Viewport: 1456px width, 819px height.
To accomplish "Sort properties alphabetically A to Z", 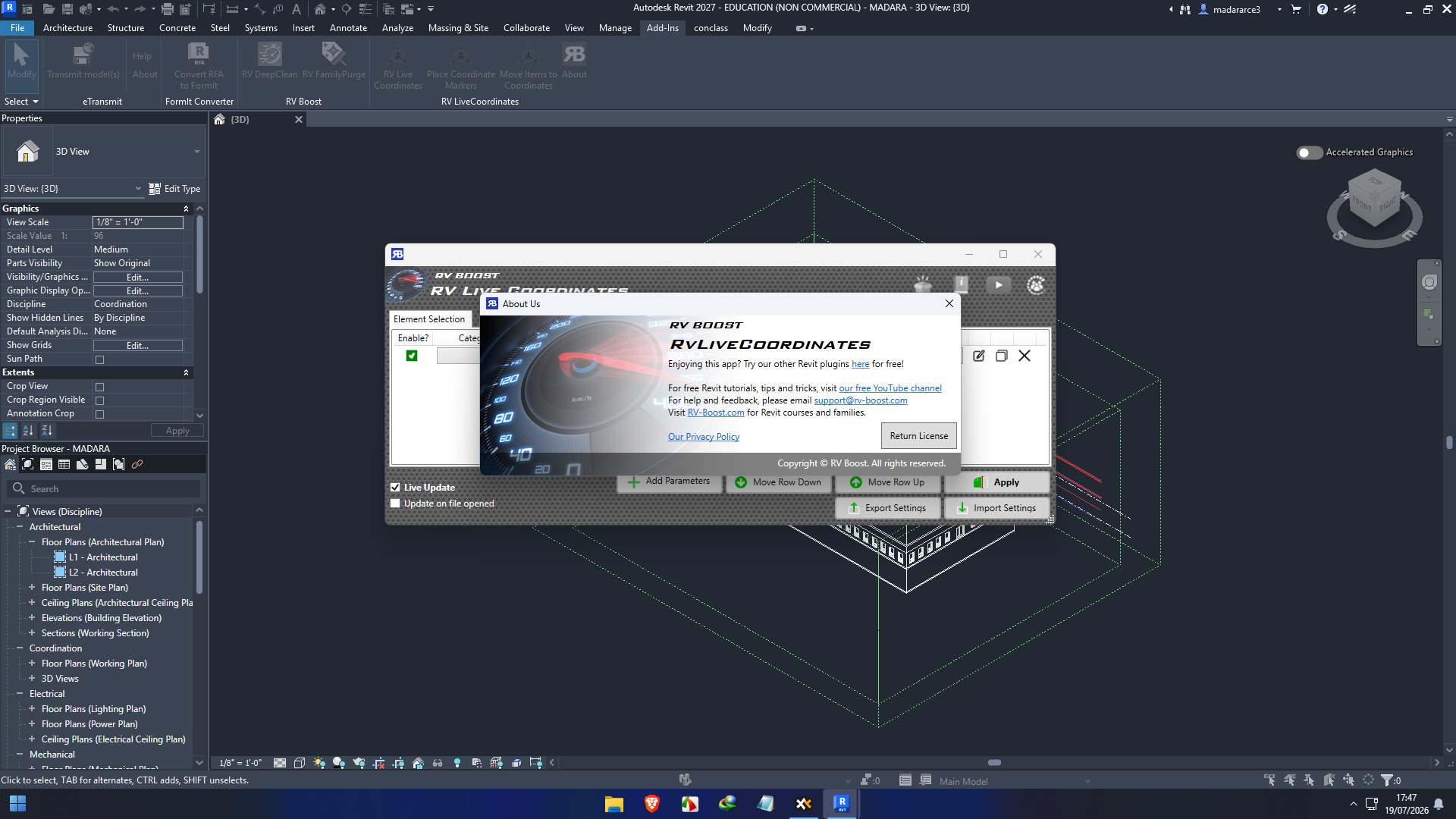I will pos(28,431).
